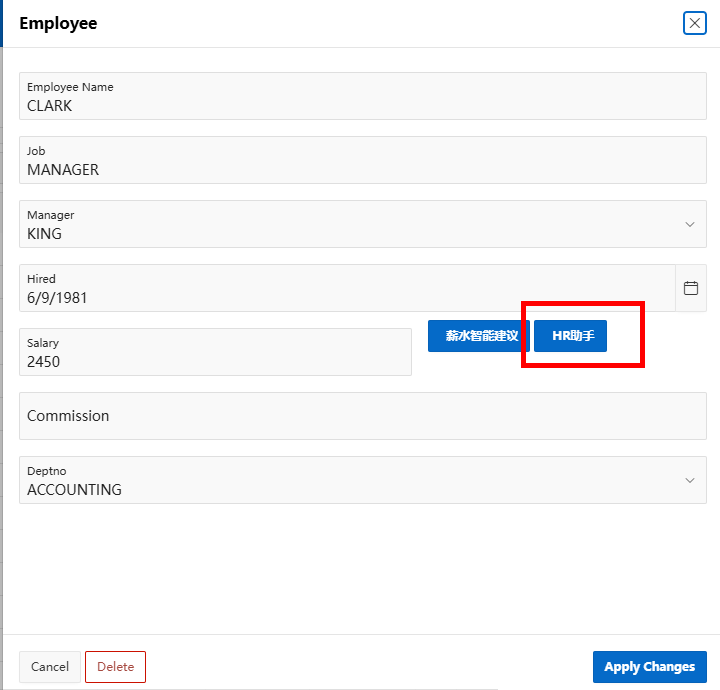This screenshot has width=720, height=690.
Task: Click the Manager field label text
Action: click(x=51, y=215)
